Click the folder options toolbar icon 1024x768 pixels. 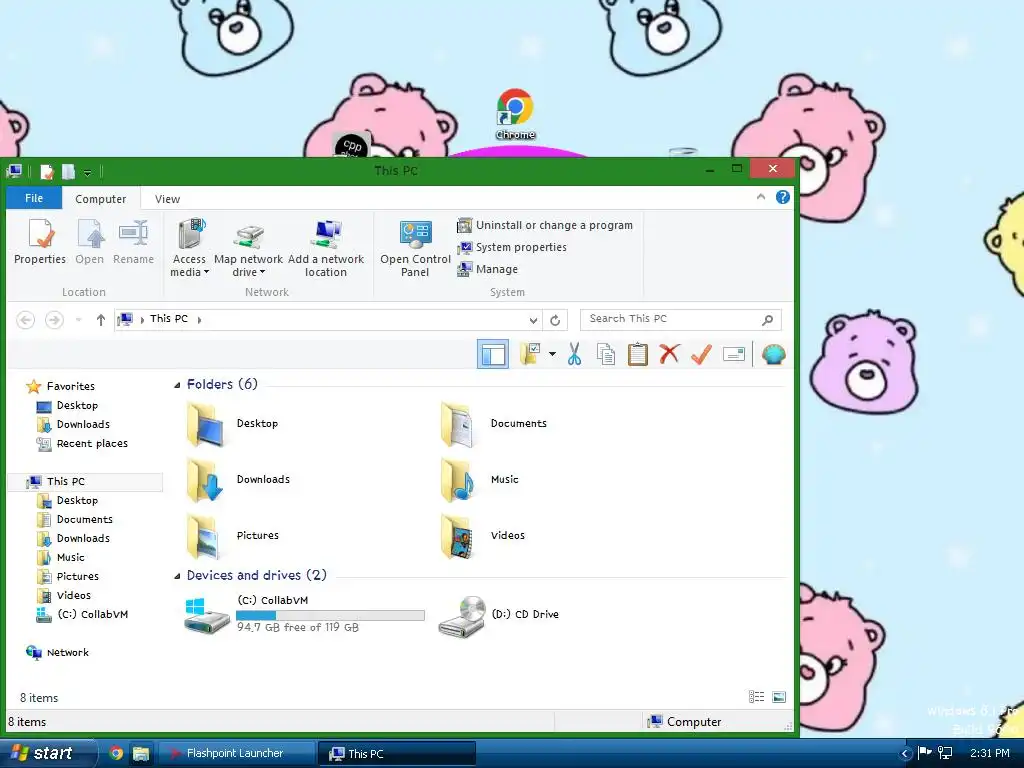[x=530, y=355]
